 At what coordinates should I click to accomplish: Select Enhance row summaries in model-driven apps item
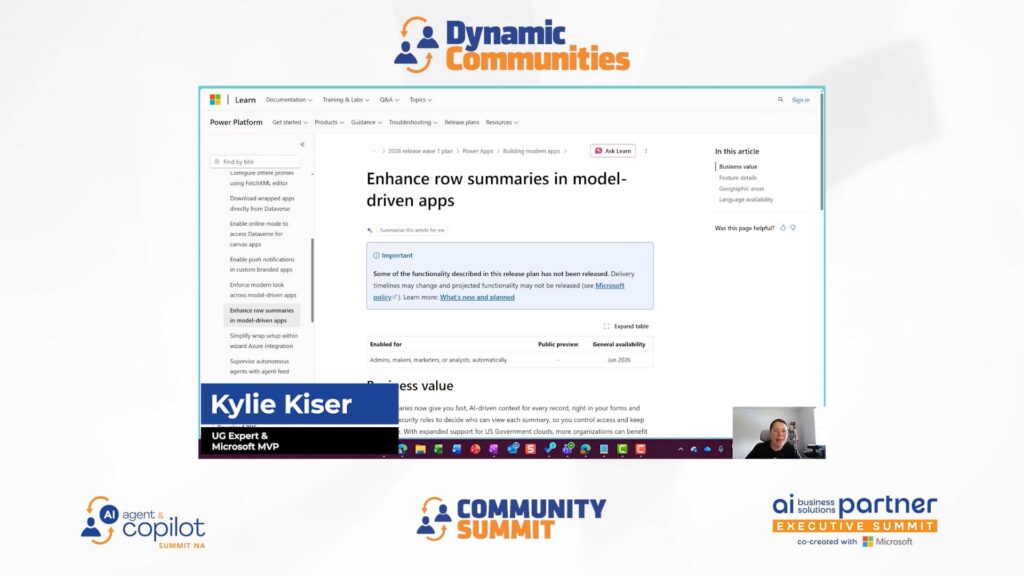point(262,315)
